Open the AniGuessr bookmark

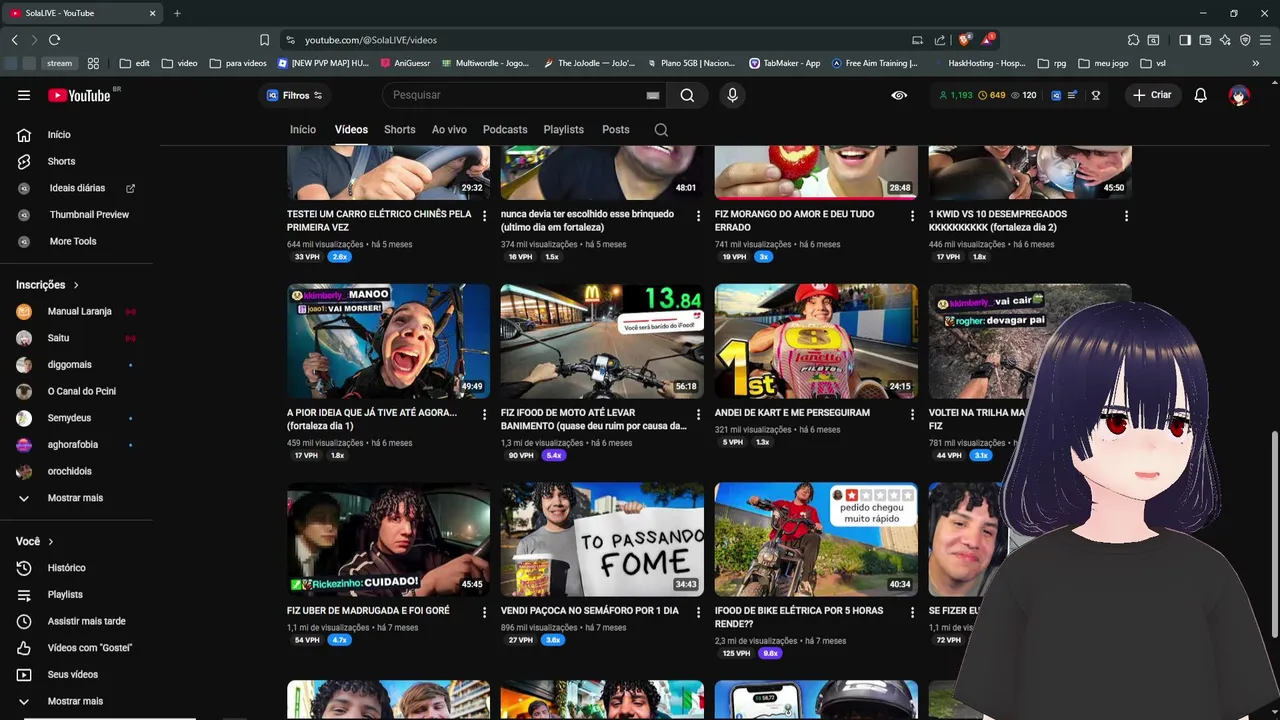(405, 63)
